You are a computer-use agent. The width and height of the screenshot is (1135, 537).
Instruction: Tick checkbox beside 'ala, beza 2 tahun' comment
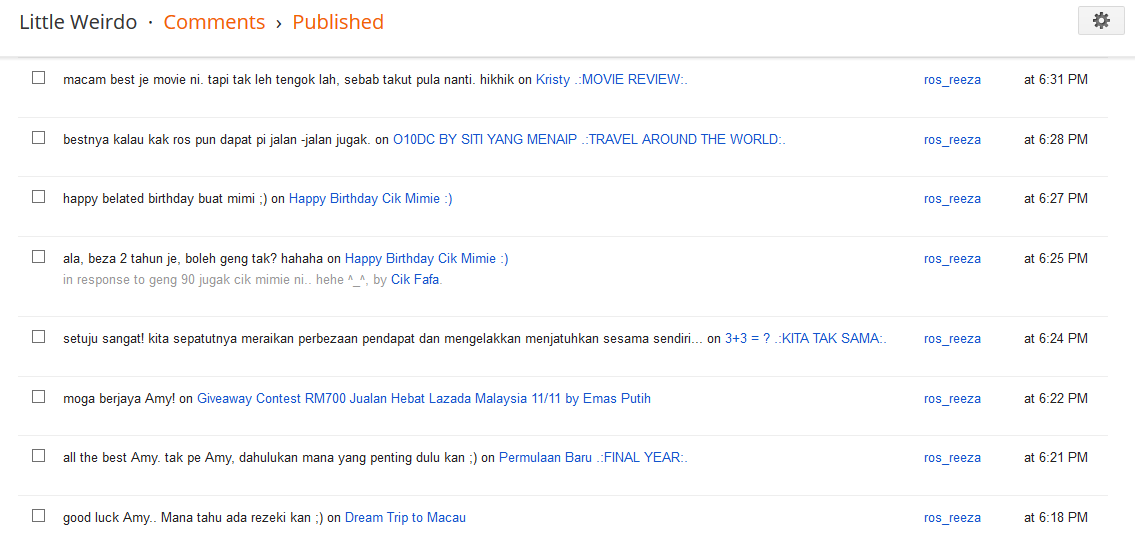point(38,256)
